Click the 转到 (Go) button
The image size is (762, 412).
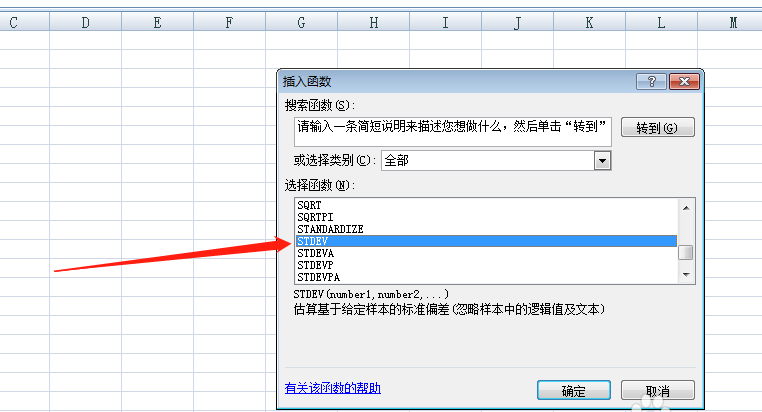pyautogui.click(x=658, y=128)
